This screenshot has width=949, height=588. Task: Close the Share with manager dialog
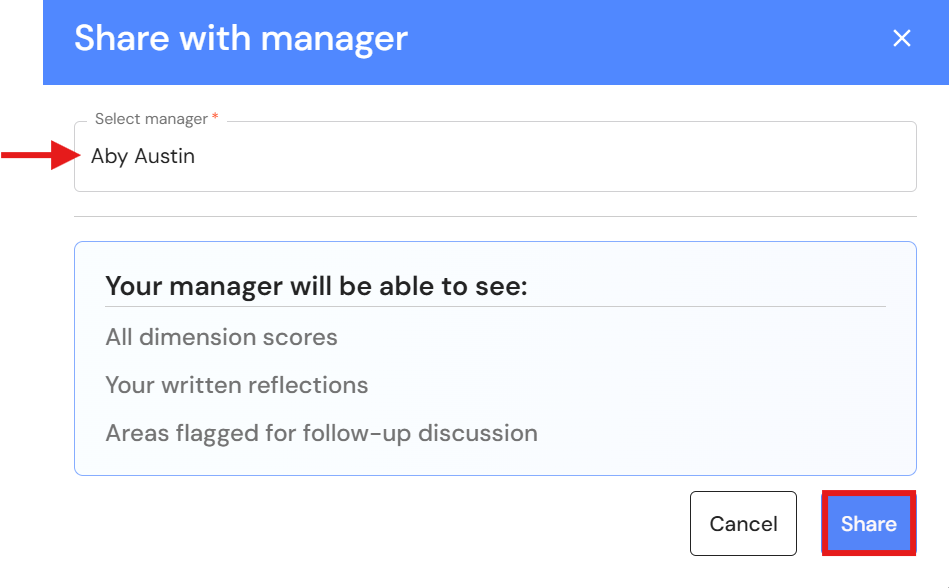pos(902,38)
